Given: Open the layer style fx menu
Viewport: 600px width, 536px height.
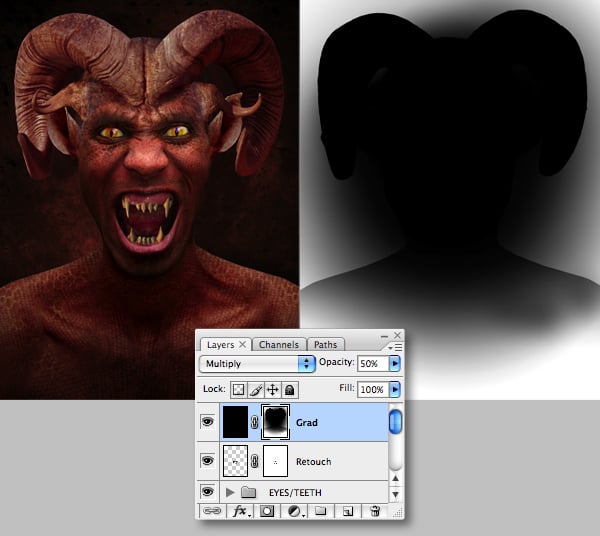Looking at the screenshot, I should (x=240, y=511).
